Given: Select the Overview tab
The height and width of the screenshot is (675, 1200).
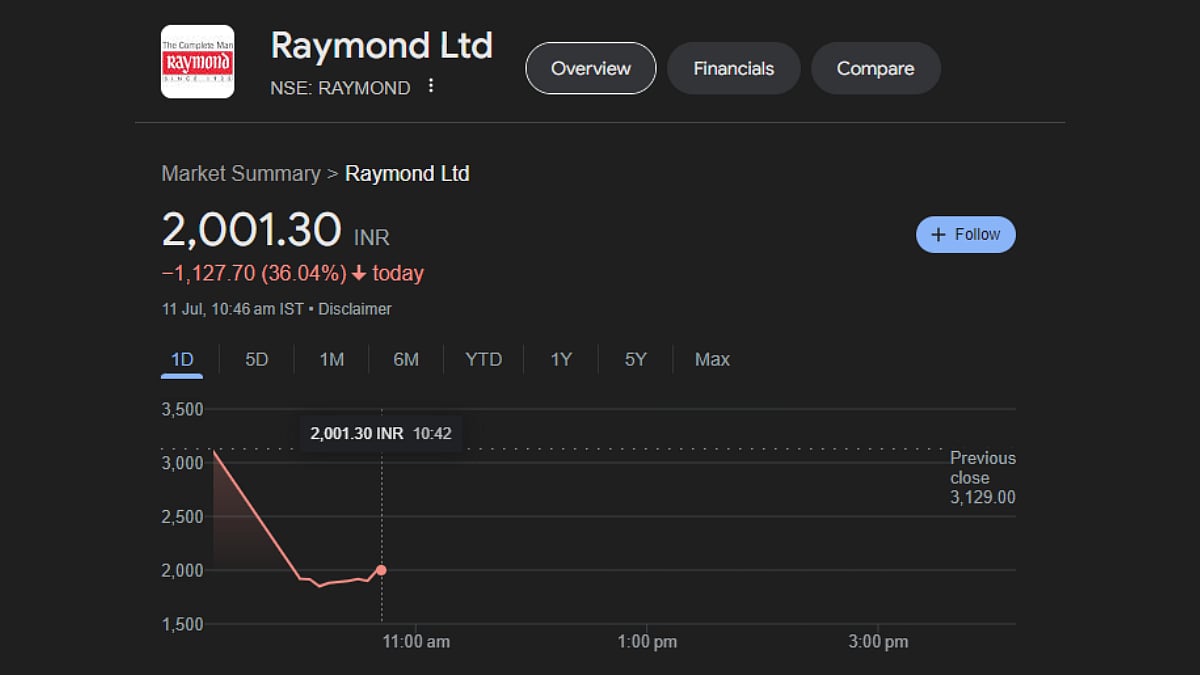Looking at the screenshot, I should [590, 68].
